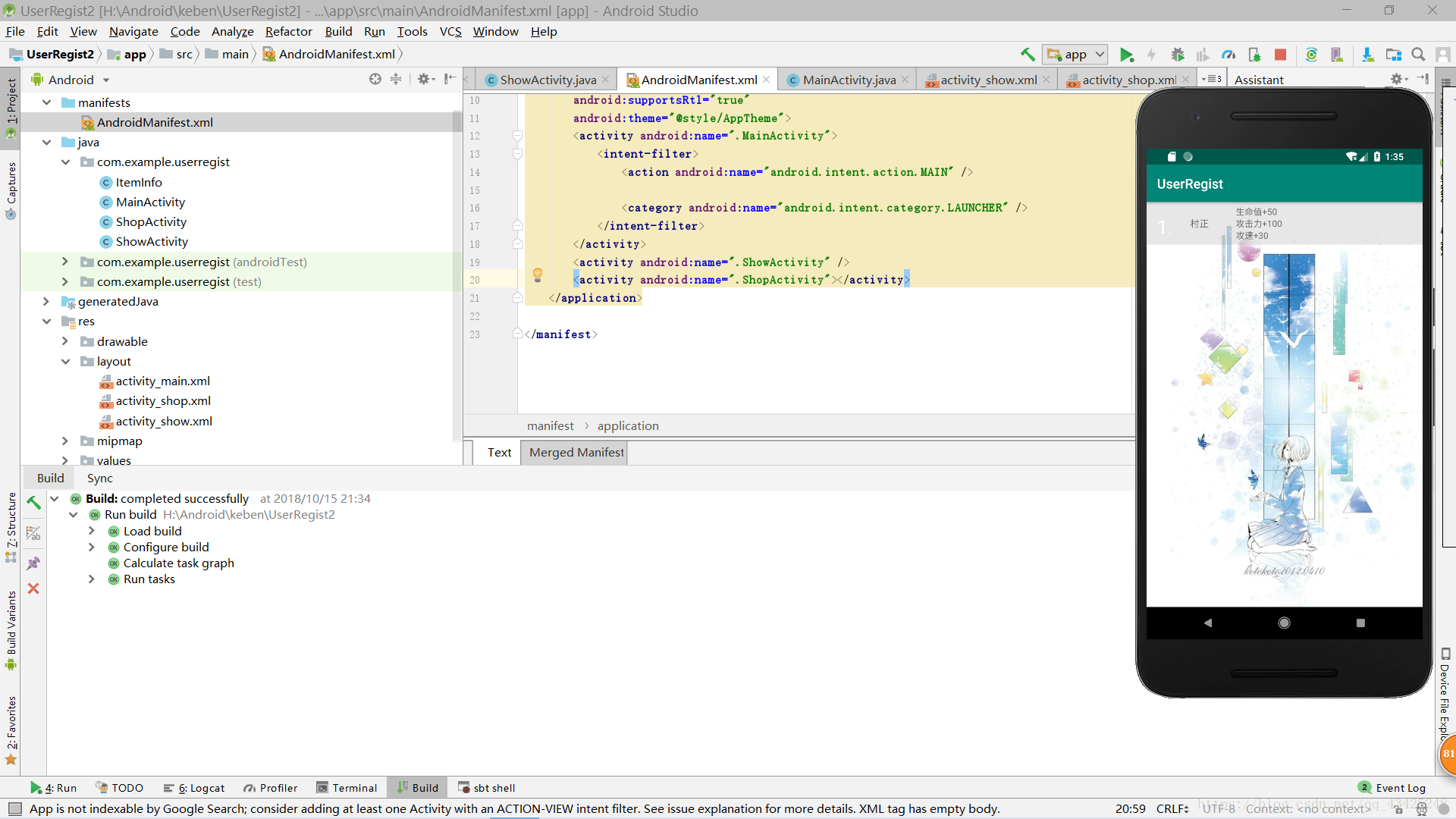1456x819 pixels.
Task: Open TODO tool window
Action: (120, 788)
